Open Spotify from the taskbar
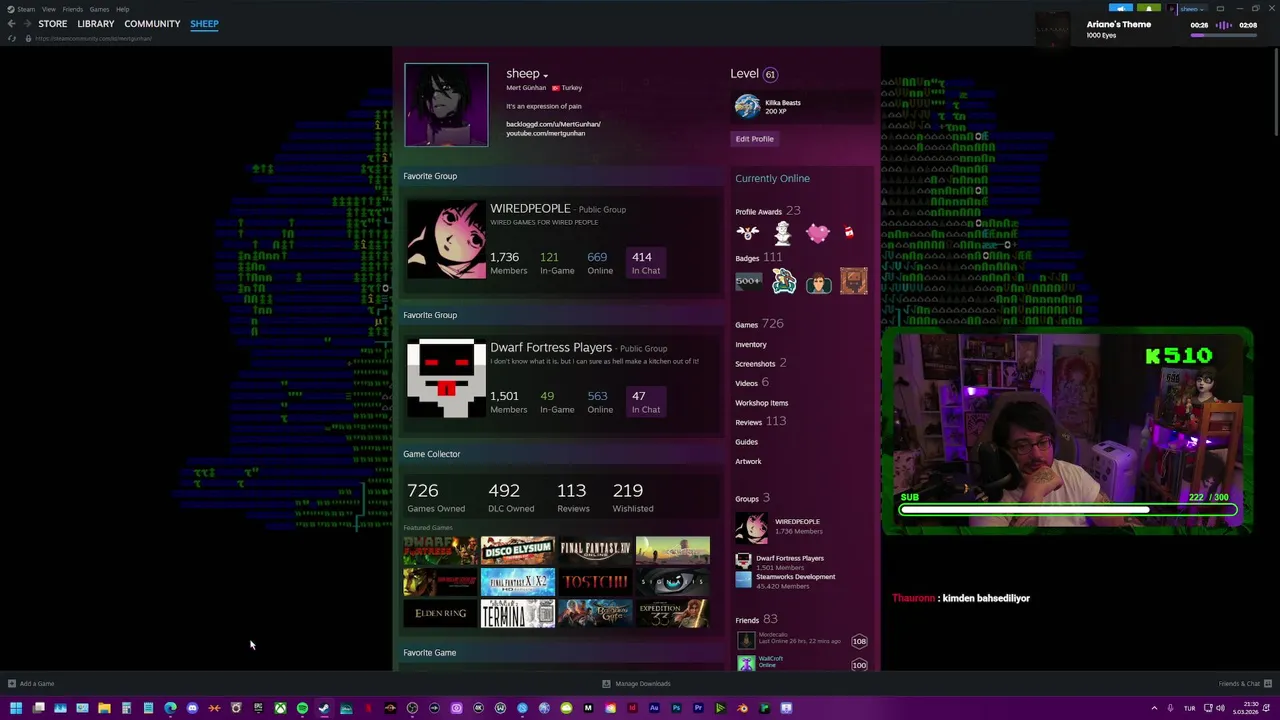 (302, 708)
